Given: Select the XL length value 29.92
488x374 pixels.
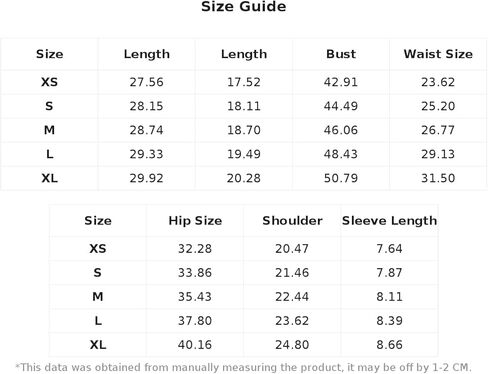Looking at the screenshot, I should click(146, 178).
